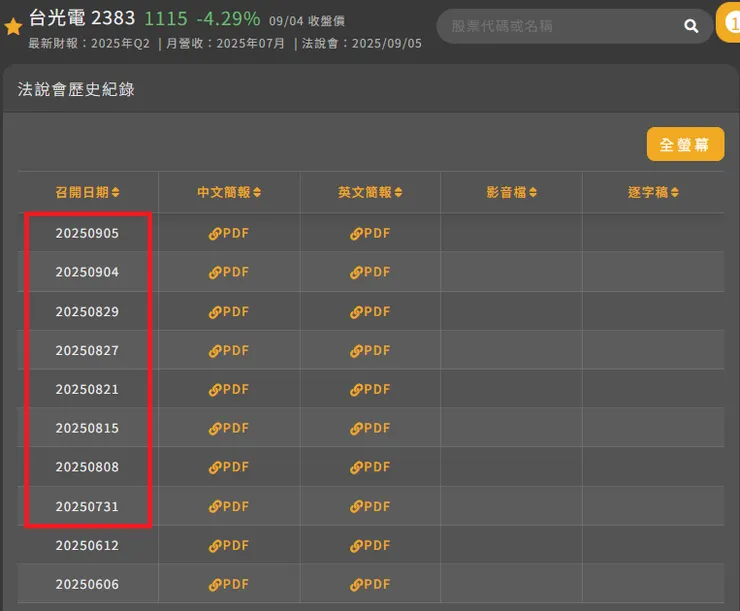Open the 英文簡報 PDF for 20250829
The image size is (740, 611).
point(370,311)
